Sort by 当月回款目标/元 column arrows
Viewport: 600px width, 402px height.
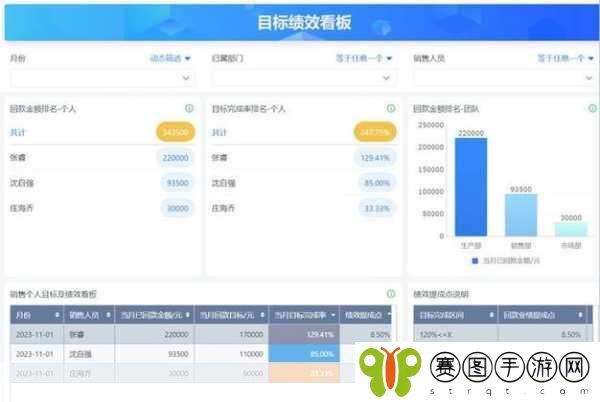pos(262,315)
